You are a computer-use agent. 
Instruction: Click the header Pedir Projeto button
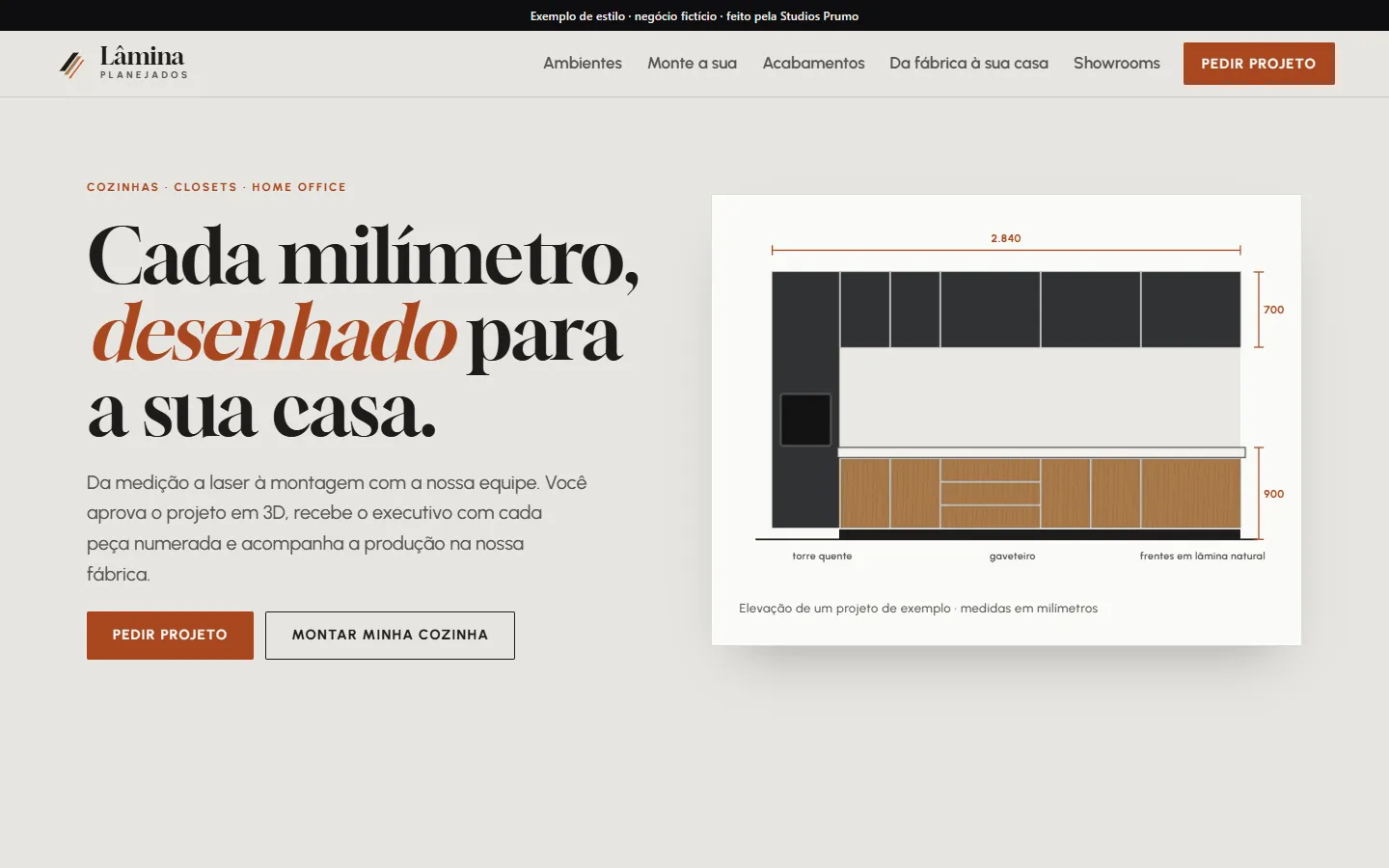click(1259, 64)
